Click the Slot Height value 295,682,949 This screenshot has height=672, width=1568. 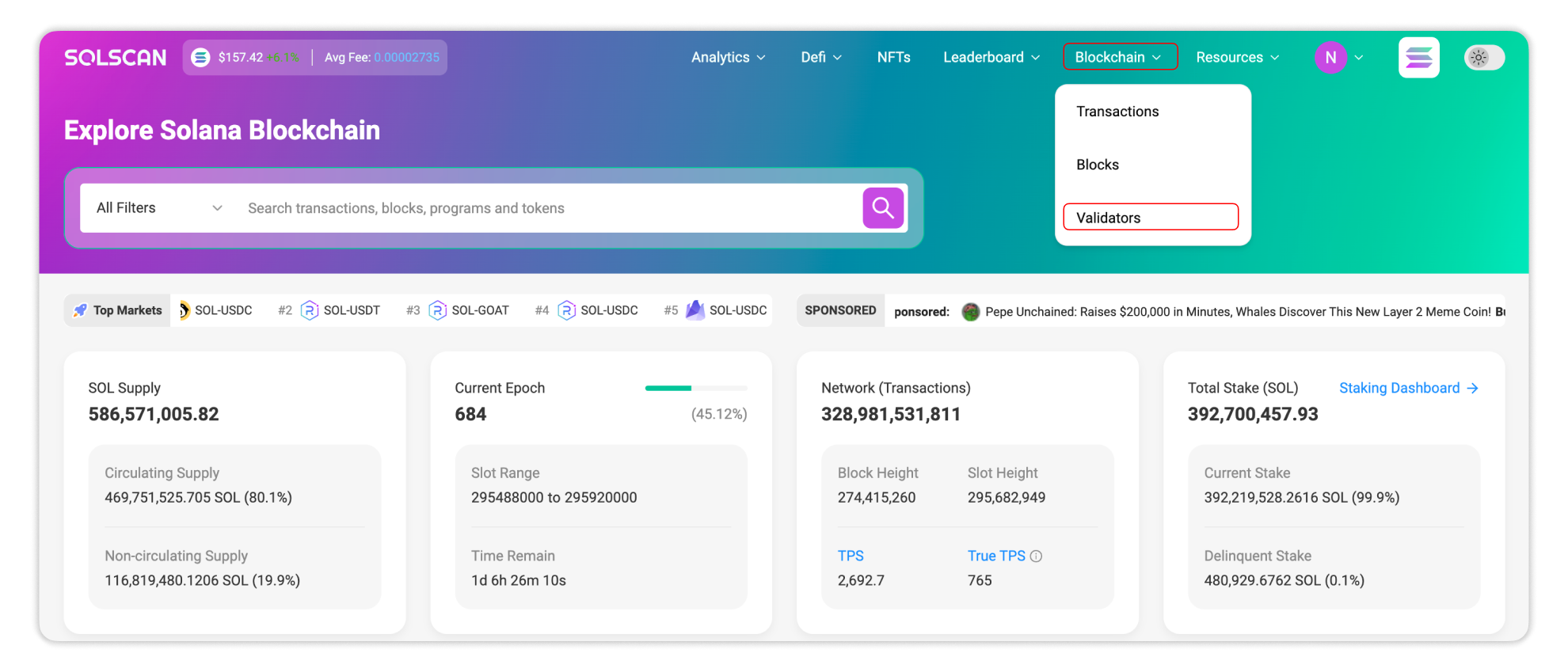click(1007, 498)
